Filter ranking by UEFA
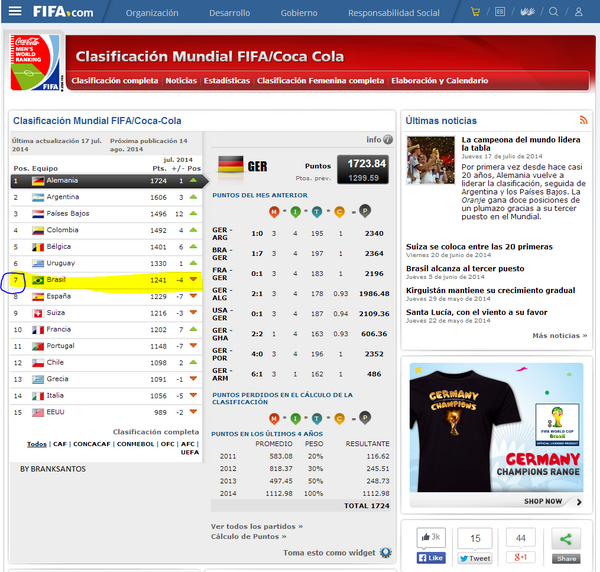This screenshot has width=600, height=572. 190,452
